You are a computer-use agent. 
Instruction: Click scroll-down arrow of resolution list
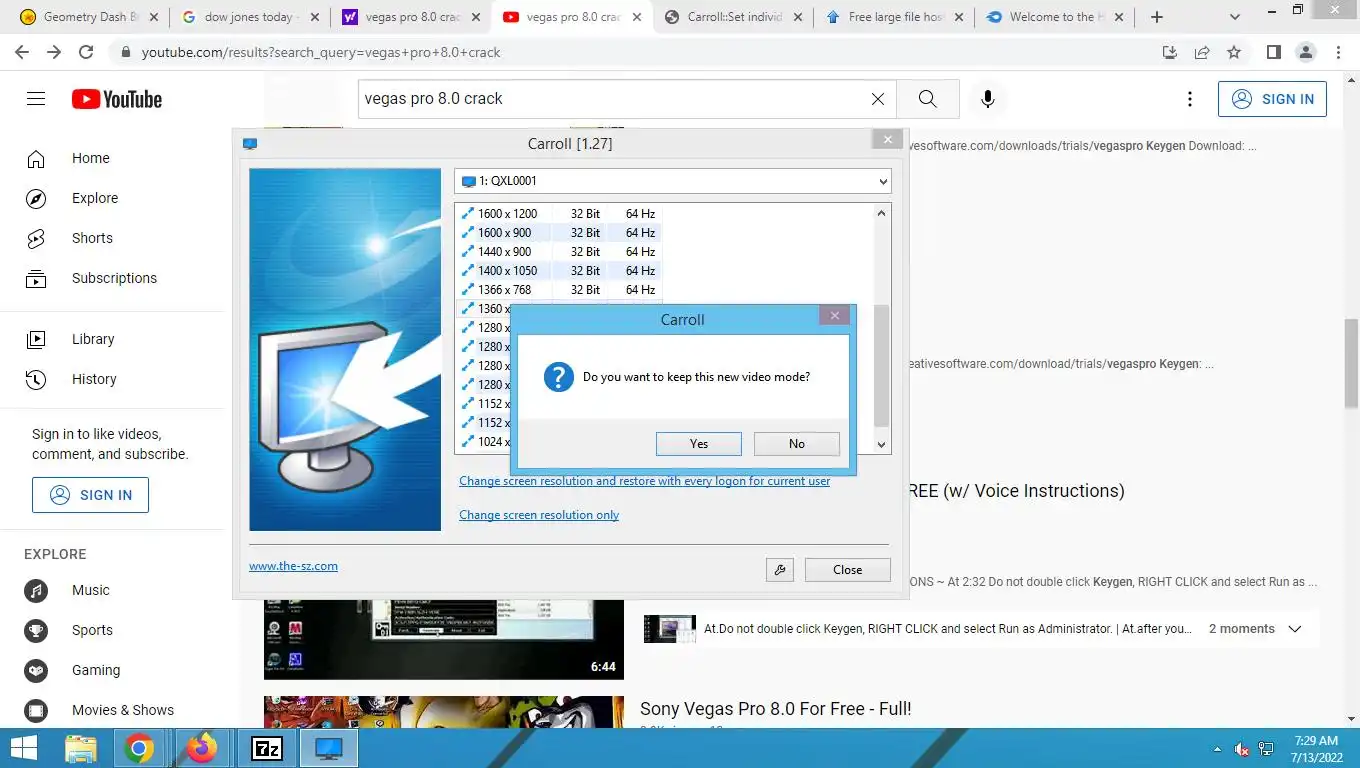click(881, 444)
